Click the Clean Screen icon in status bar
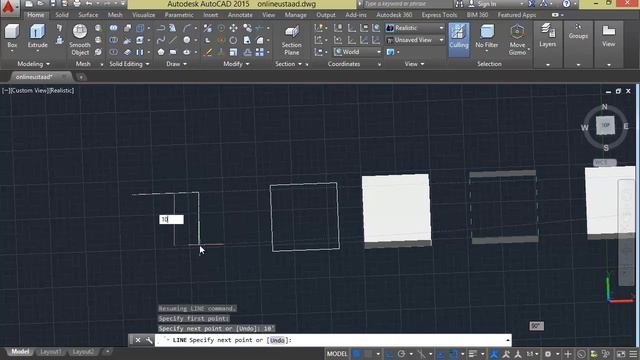640x360 pixels. [621, 354]
